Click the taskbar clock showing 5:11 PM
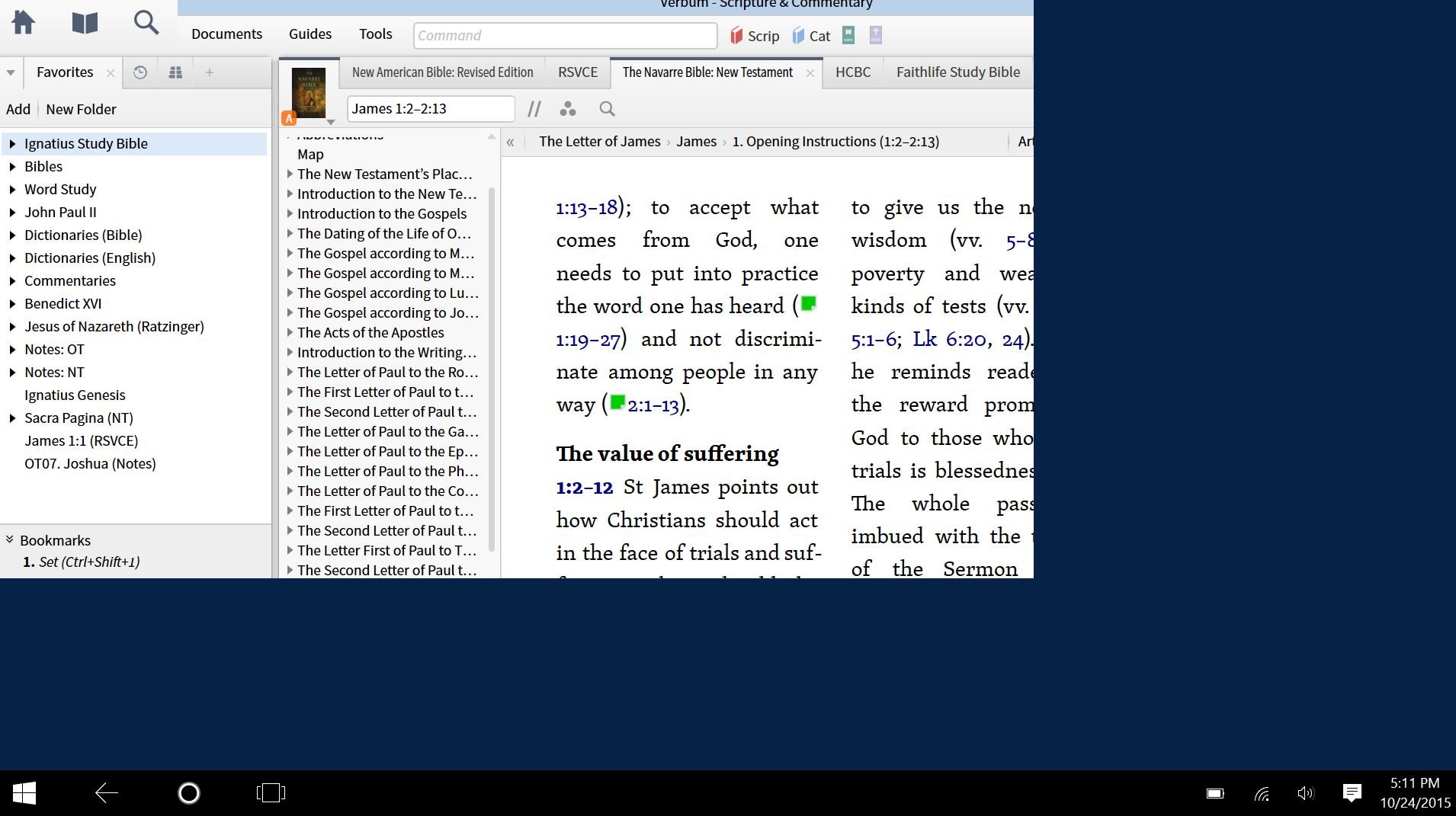This screenshot has height=816, width=1456. pyautogui.click(x=1415, y=783)
